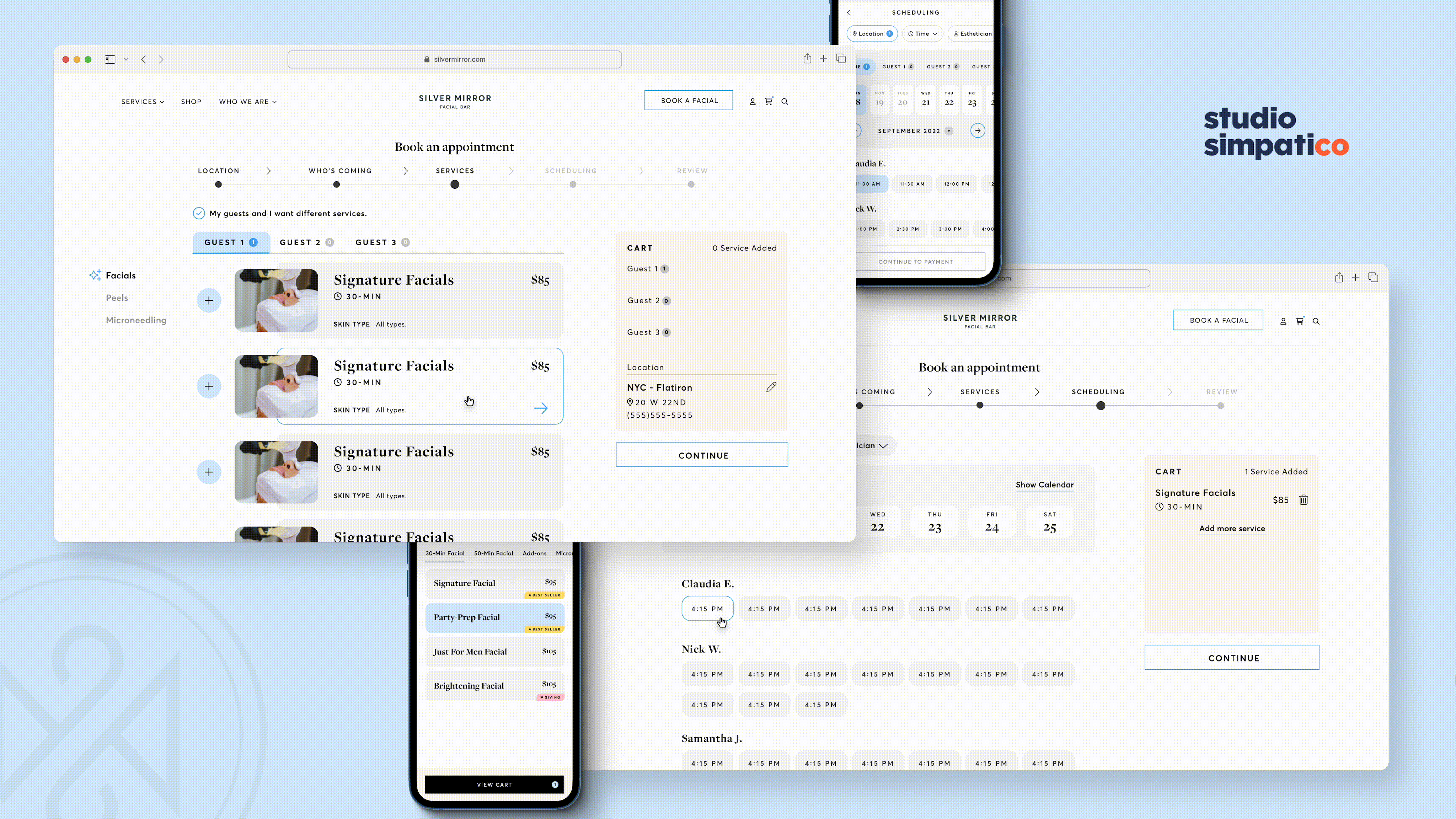Viewport: 1456px width, 819px height.
Task: Open cart icon in back window header
Action: point(1300,321)
